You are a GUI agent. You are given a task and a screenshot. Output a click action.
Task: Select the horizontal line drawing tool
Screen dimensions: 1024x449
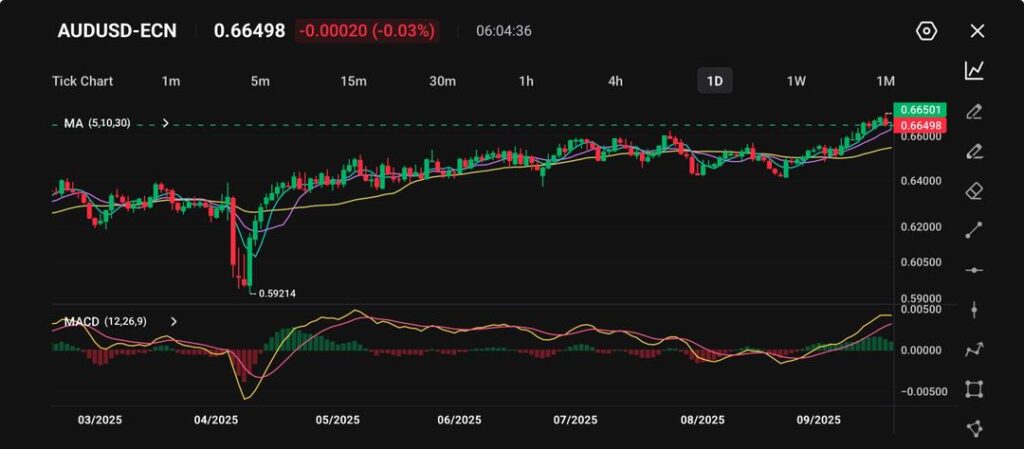pos(974,271)
